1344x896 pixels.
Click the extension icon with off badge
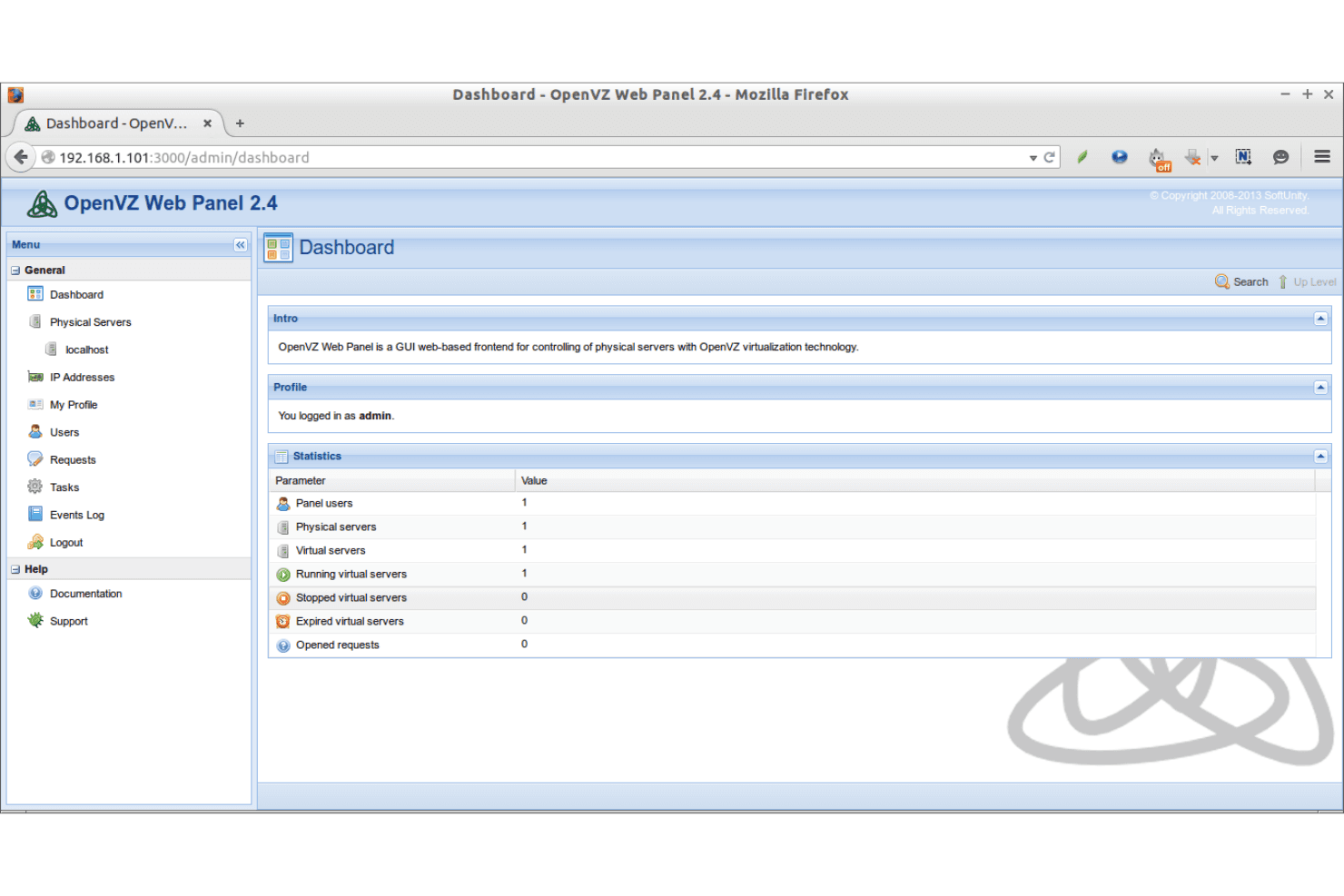click(1159, 159)
